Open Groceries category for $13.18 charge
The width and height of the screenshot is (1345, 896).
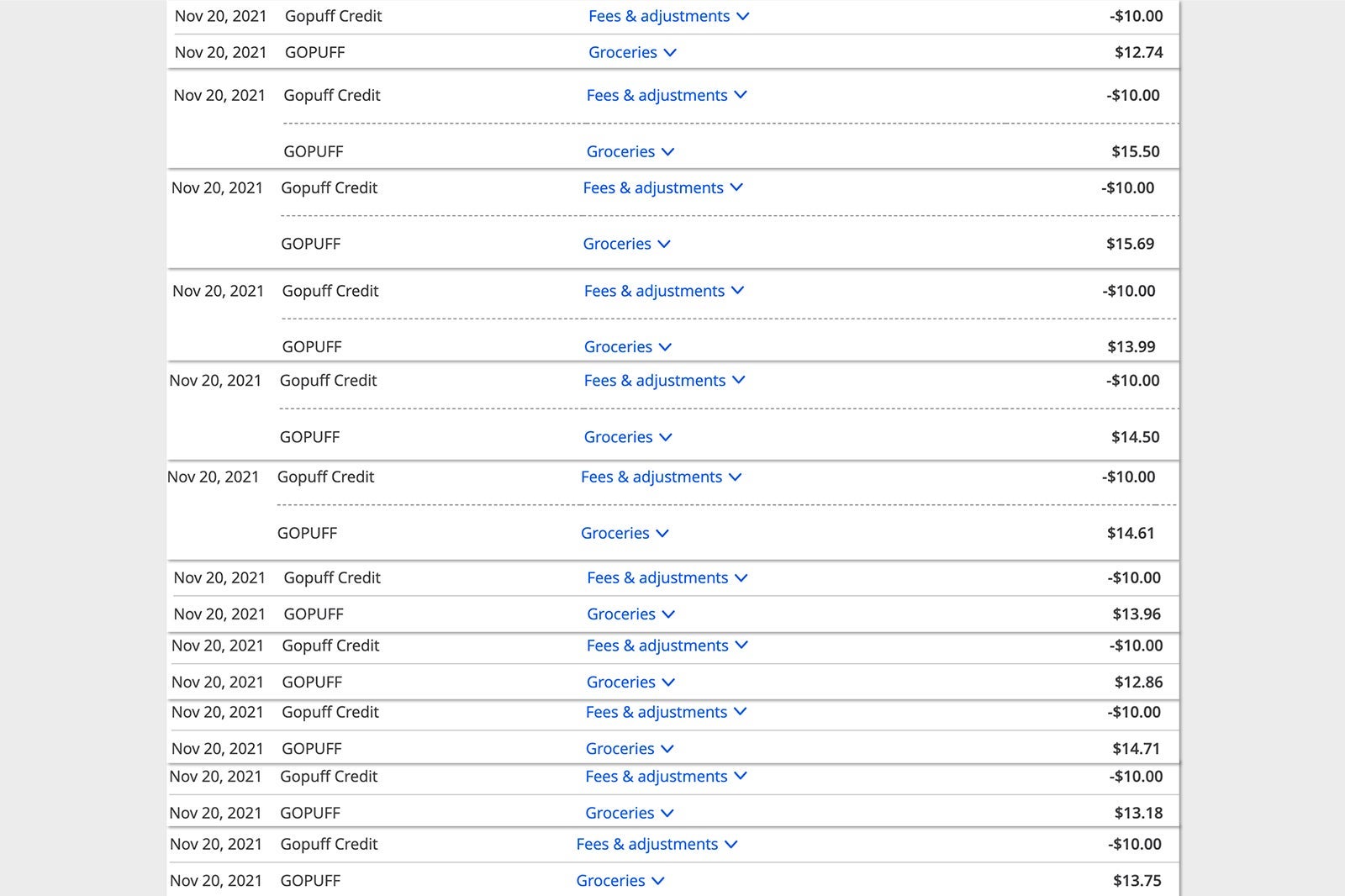pyautogui.click(x=630, y=813)
